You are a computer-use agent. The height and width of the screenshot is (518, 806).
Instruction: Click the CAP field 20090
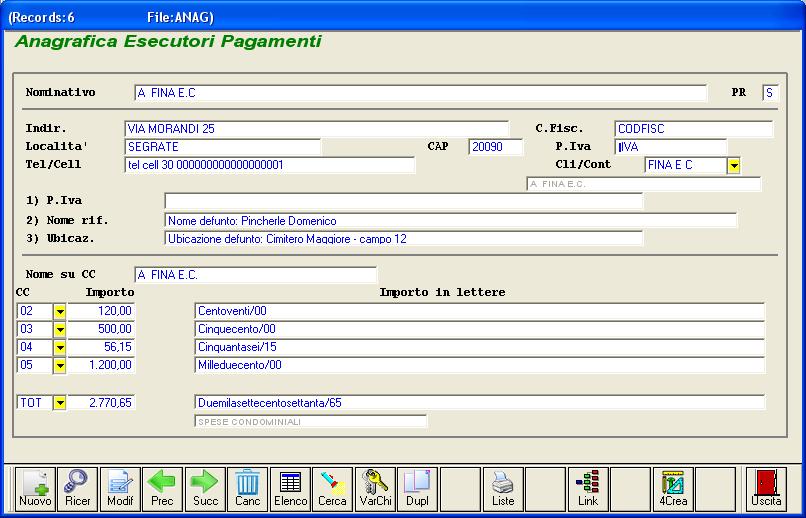coord(496,147)
